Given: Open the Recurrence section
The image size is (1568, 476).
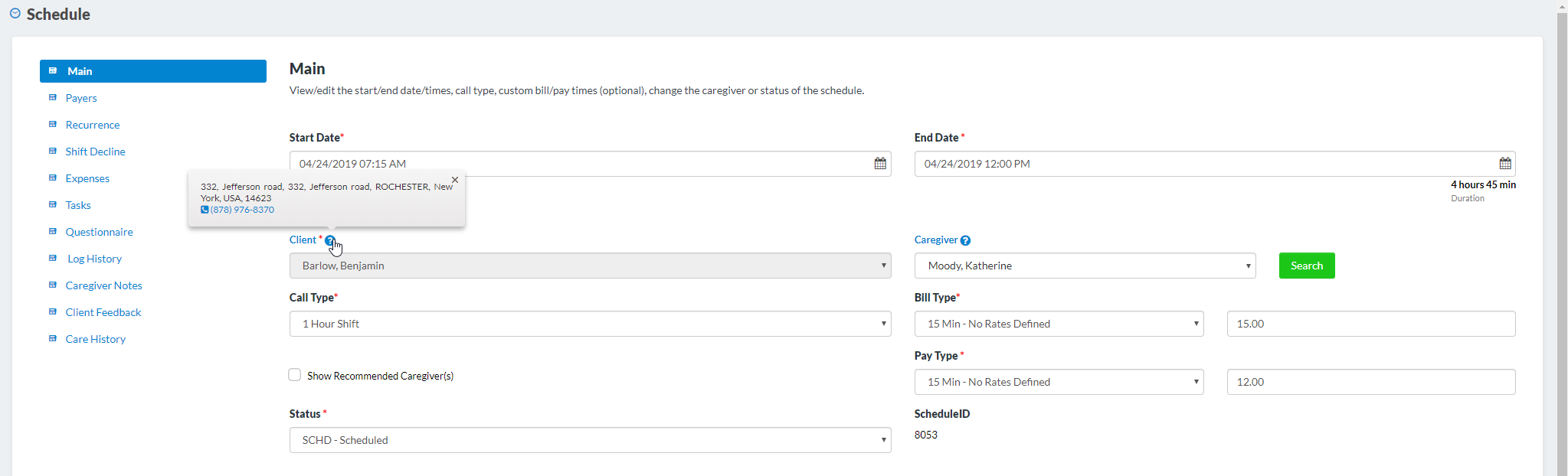Looking at the screenshot, I should pos(93,125).
